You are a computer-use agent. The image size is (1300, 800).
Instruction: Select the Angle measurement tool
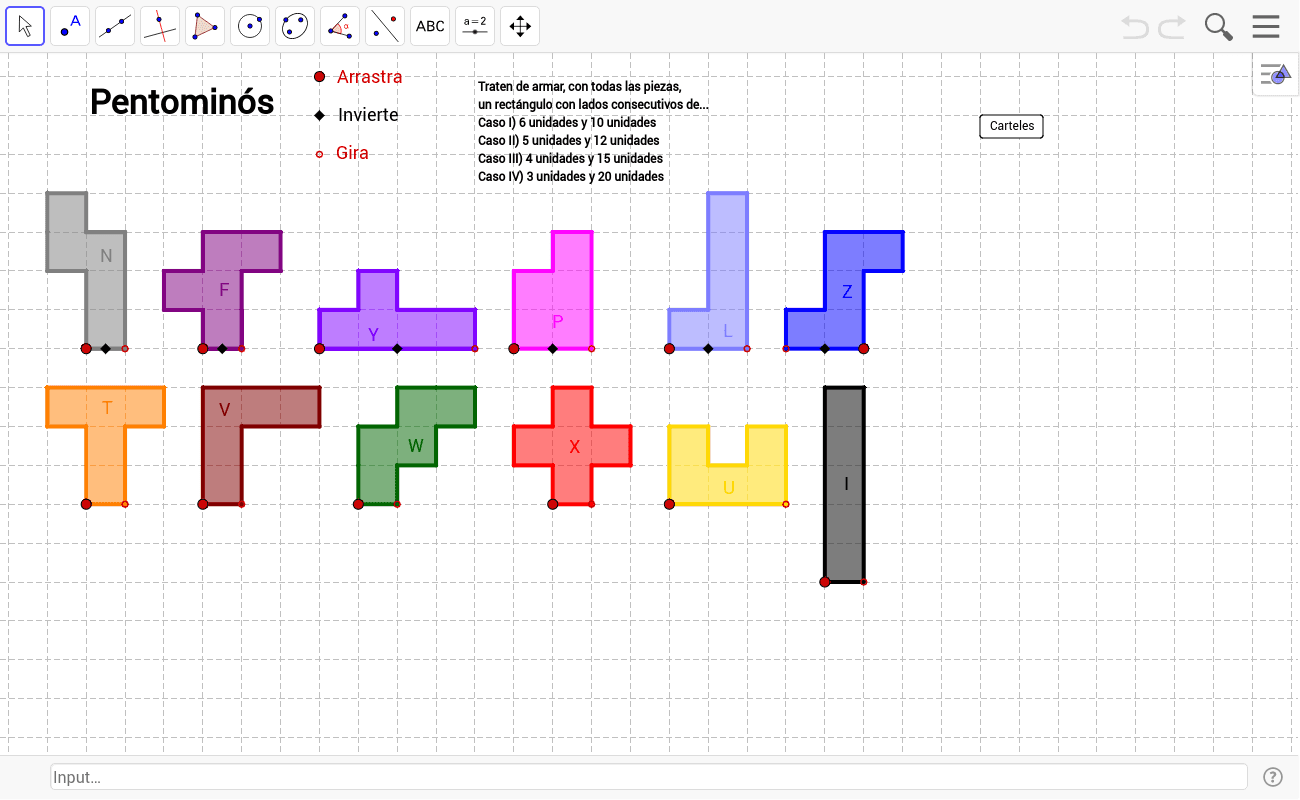pos(340,26)
